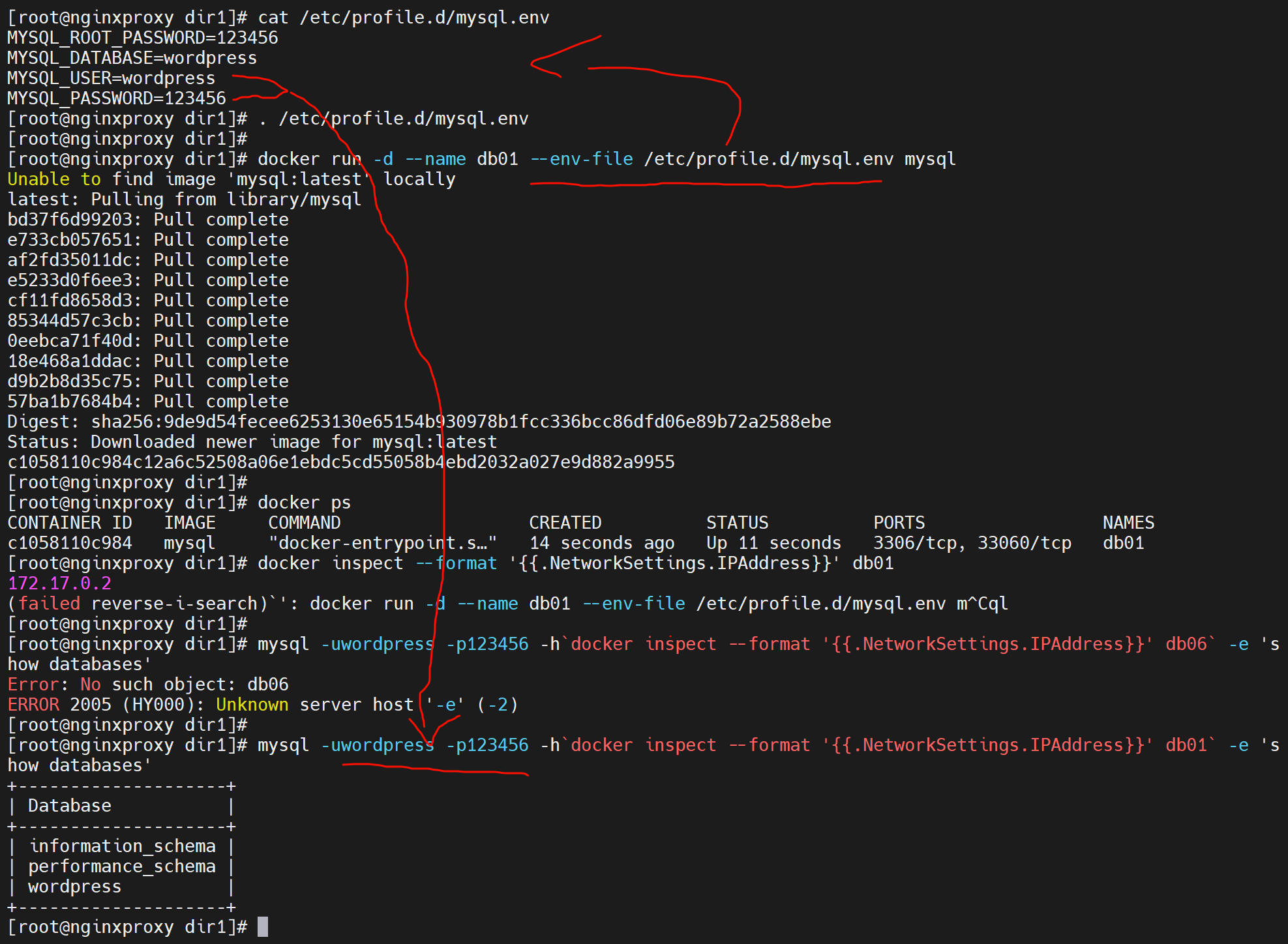1288x944 pixels.
Task: Click the performance_schema database row
Action: click(121, 866)
